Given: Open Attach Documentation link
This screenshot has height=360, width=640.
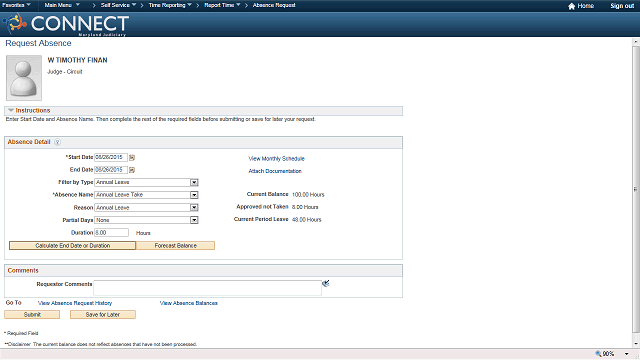Looking at the screenshot, I should (275, 171).
